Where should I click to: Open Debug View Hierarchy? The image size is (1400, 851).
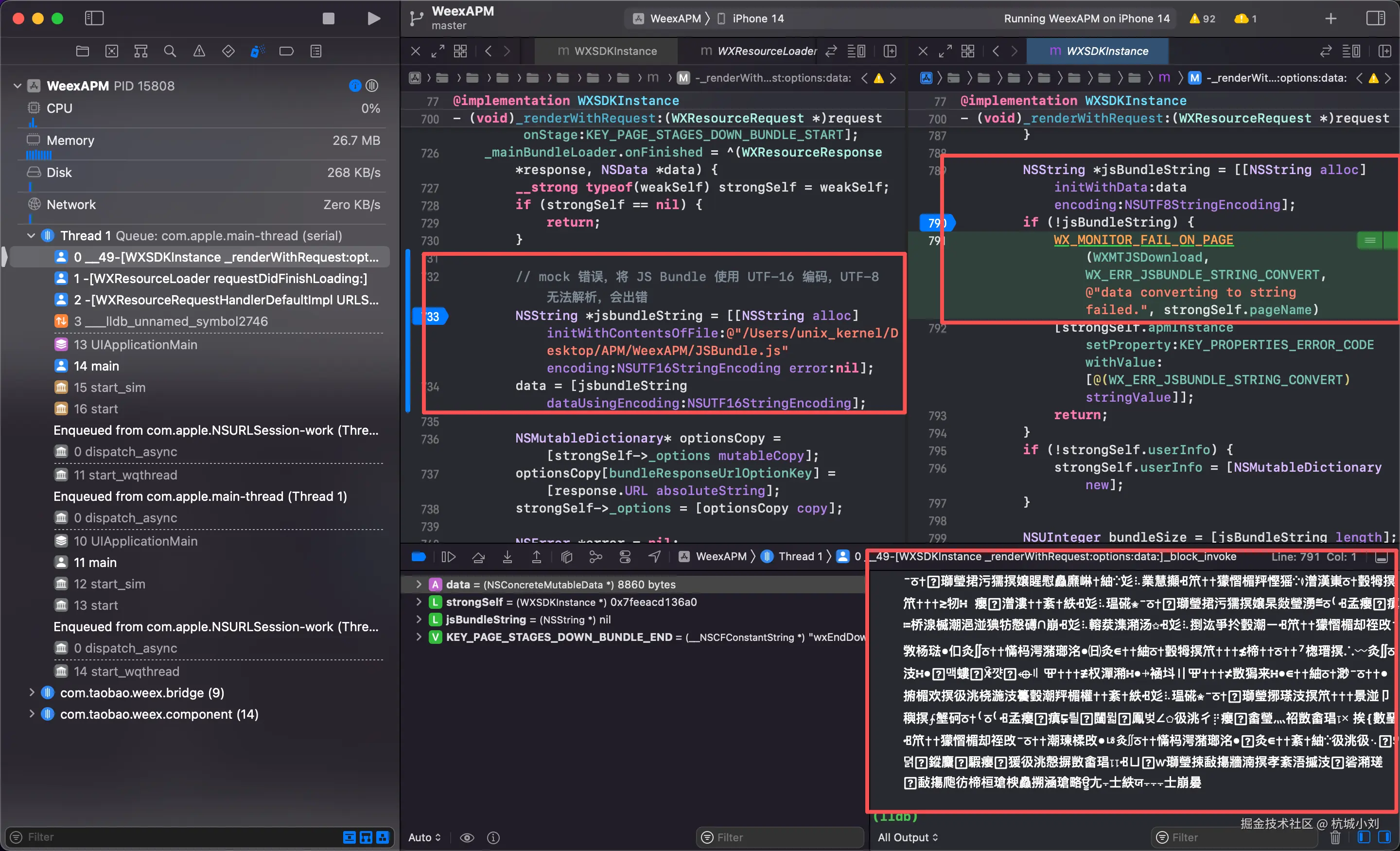point(566,556)
